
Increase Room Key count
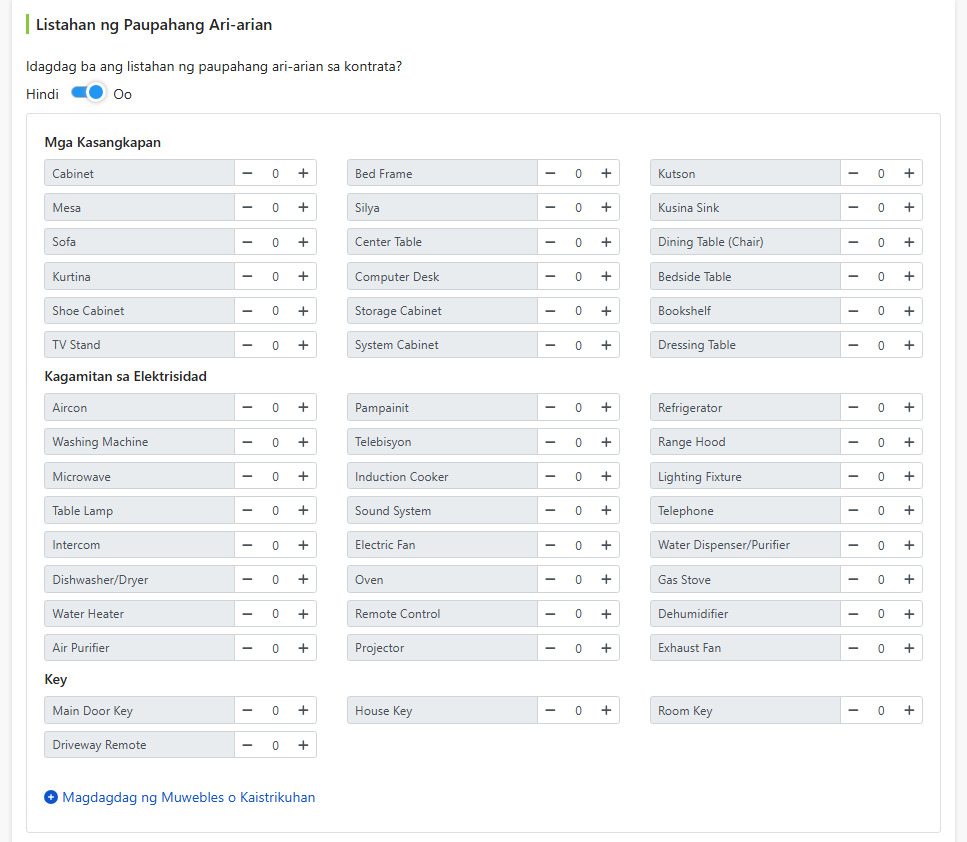(x=909, y=710)
